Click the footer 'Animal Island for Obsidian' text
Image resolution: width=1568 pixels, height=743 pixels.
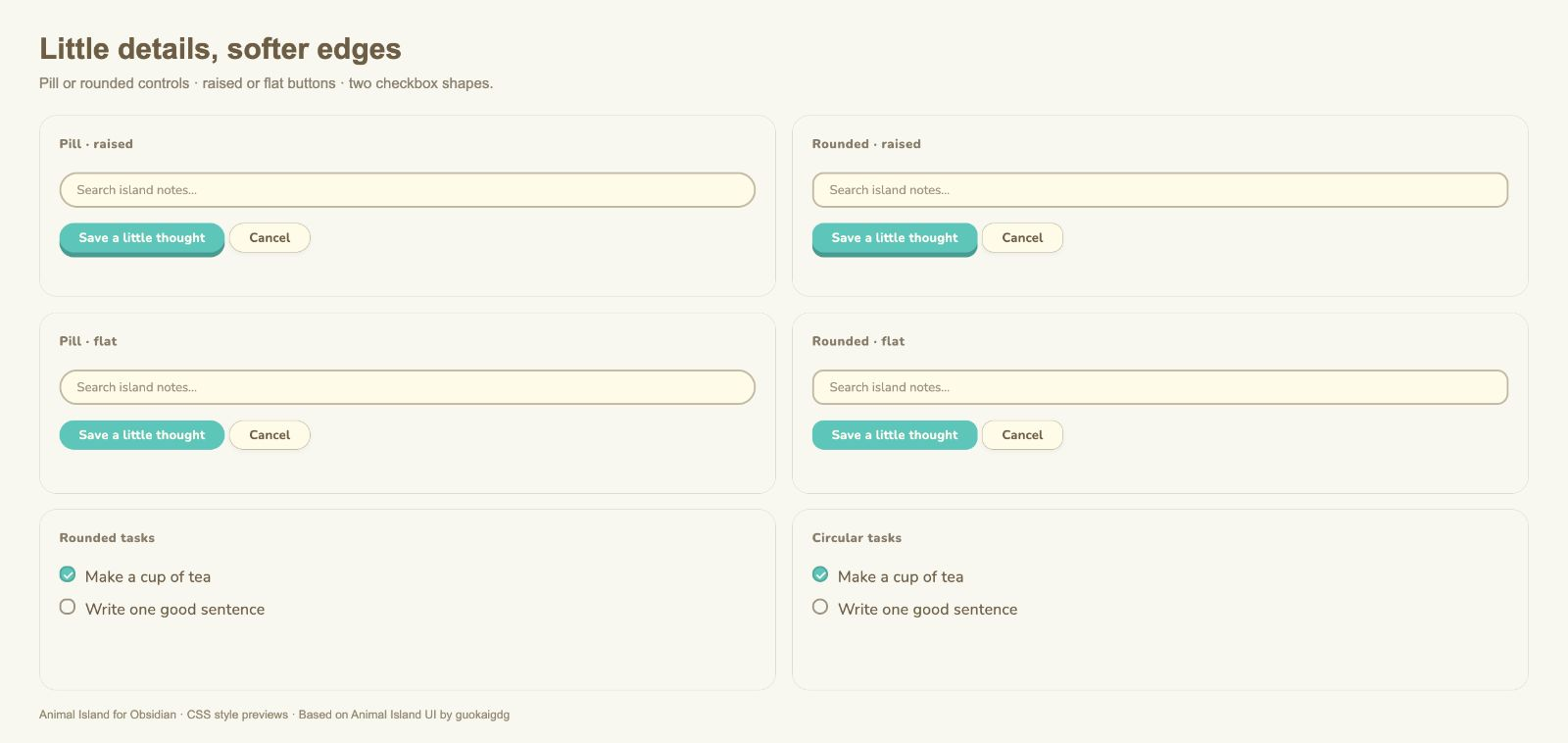tap(108, 715)
